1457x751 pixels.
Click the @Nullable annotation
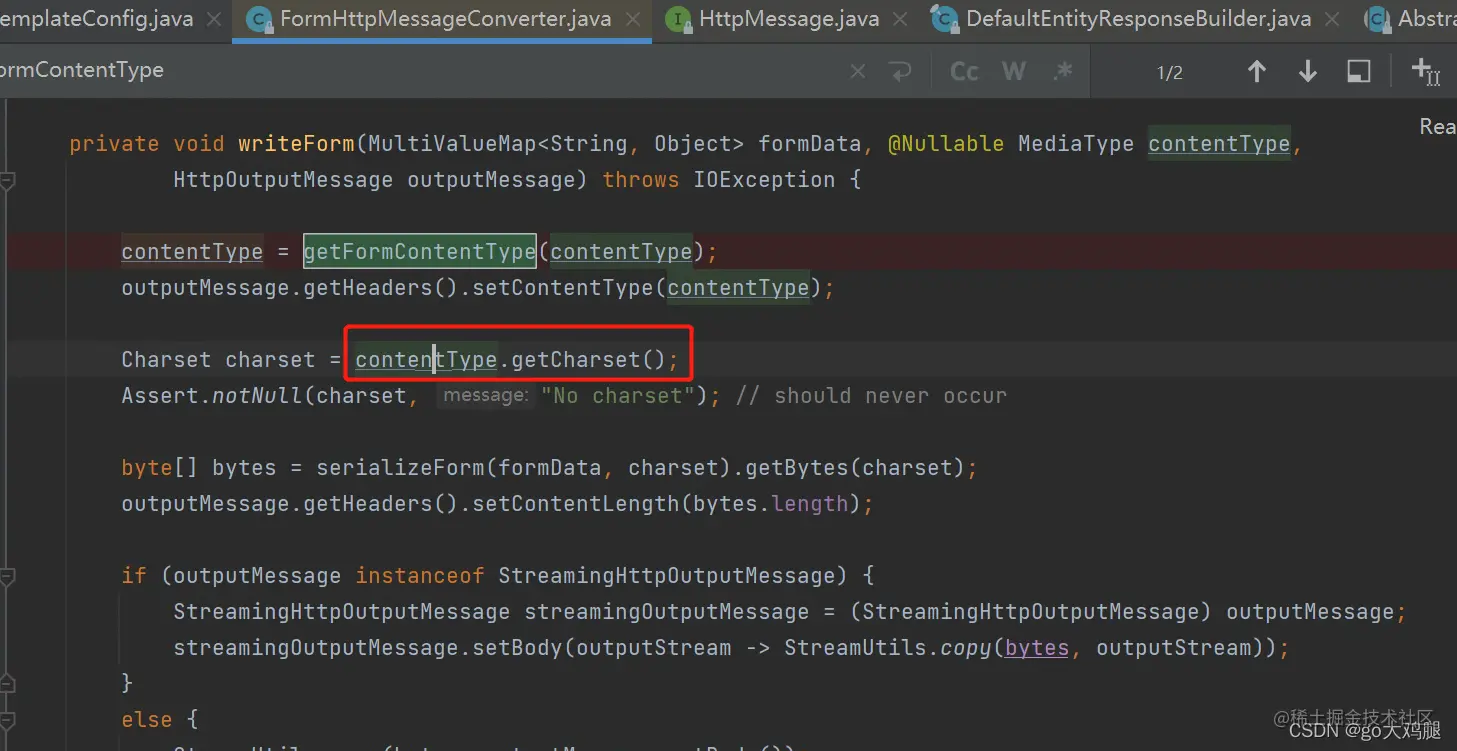point(946,144)
